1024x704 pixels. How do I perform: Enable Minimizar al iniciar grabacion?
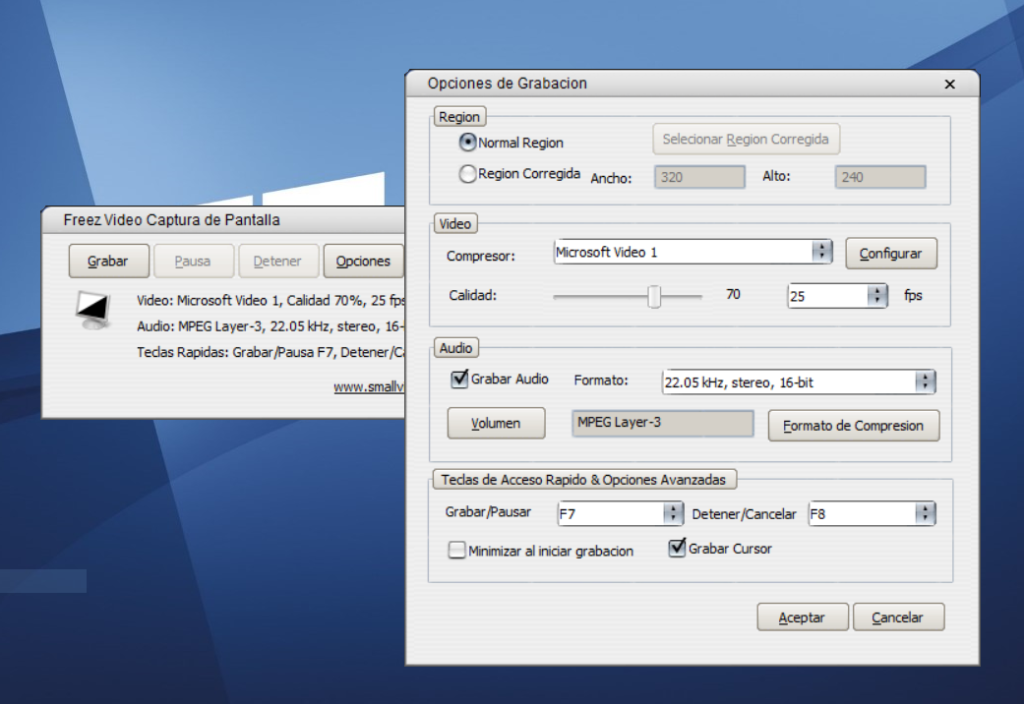click(457, 550)
